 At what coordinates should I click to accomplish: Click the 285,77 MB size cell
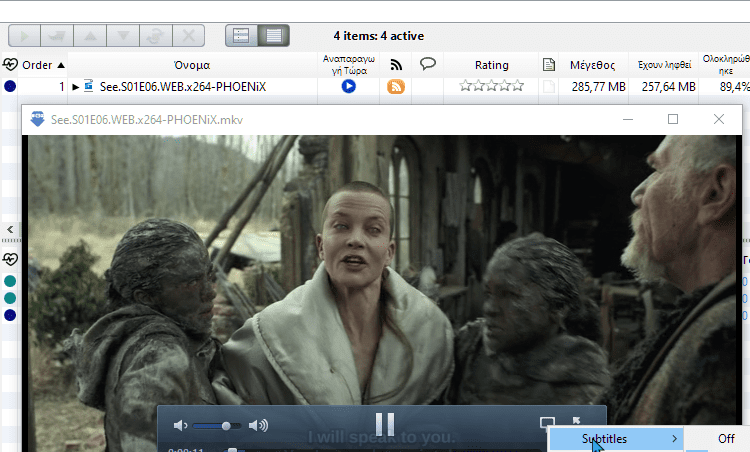click(598, 87)
